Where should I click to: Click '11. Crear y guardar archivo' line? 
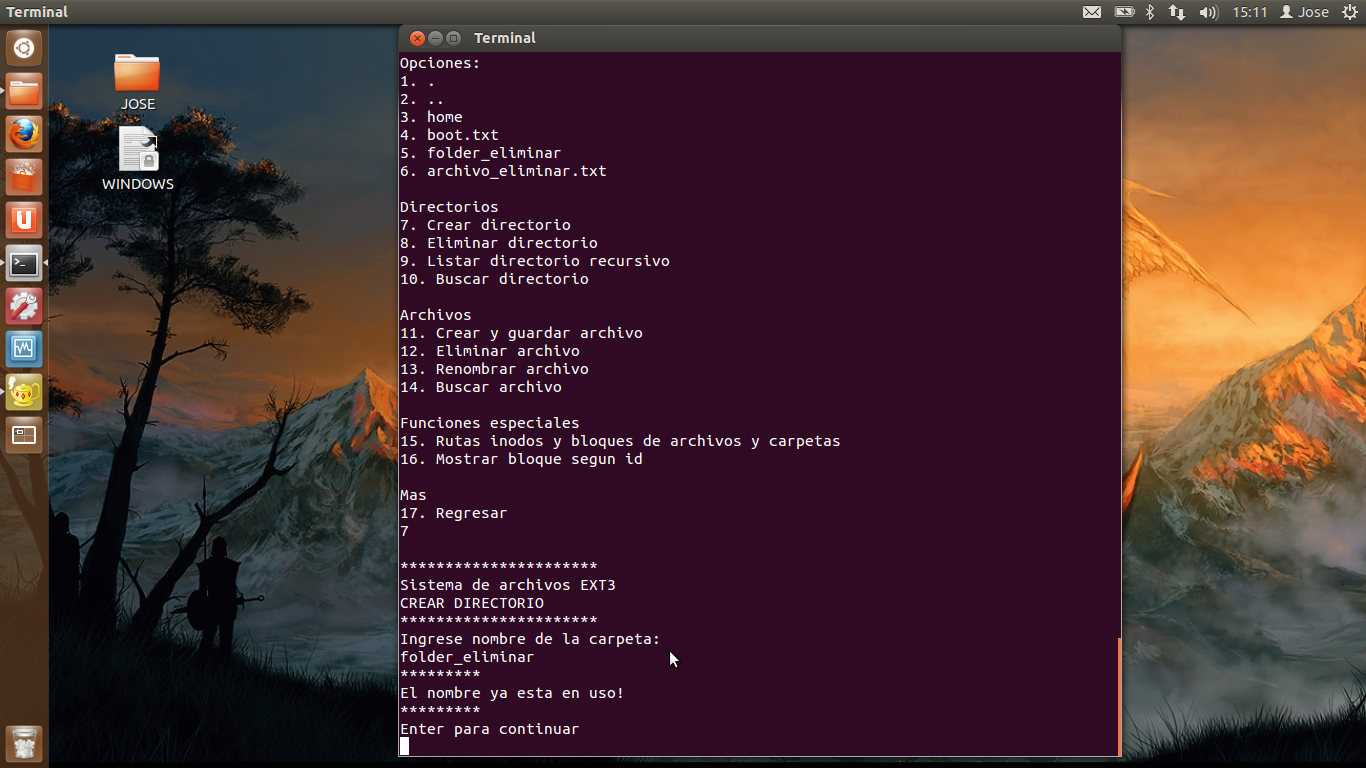521,333
